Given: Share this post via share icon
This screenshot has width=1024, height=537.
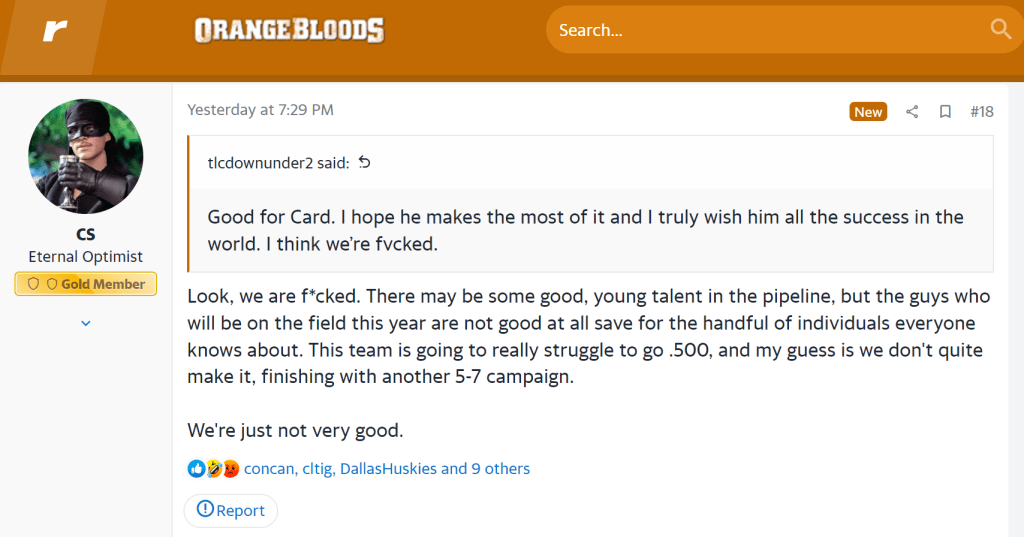Looking at the screenshot, I should point(912,112).
